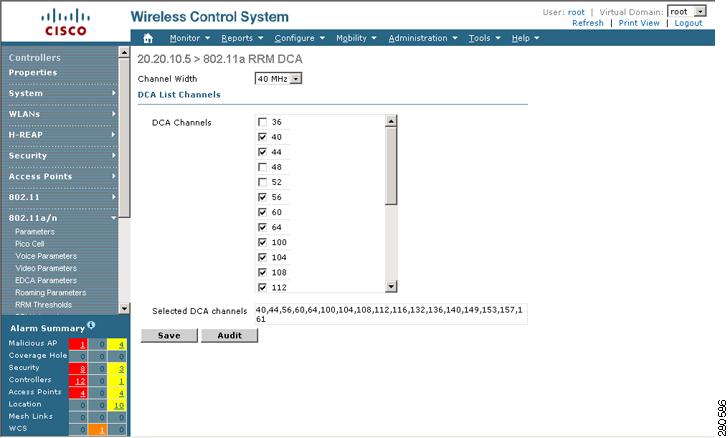Check the channel 36 checkbox

coord(262,122)
